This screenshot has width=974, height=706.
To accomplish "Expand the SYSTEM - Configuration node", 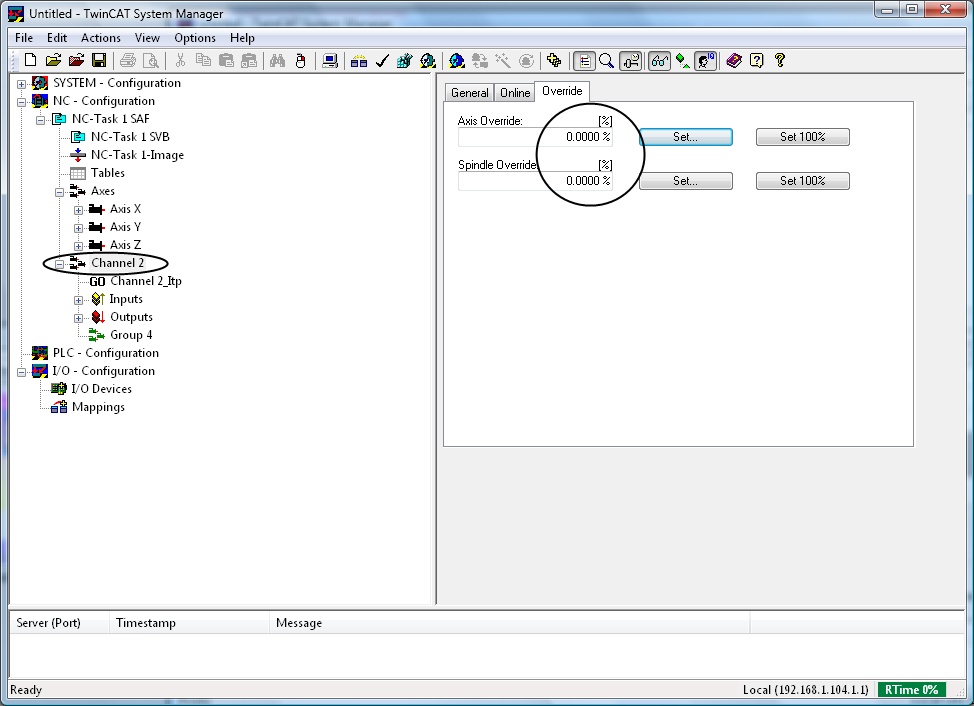I will 22,84.
